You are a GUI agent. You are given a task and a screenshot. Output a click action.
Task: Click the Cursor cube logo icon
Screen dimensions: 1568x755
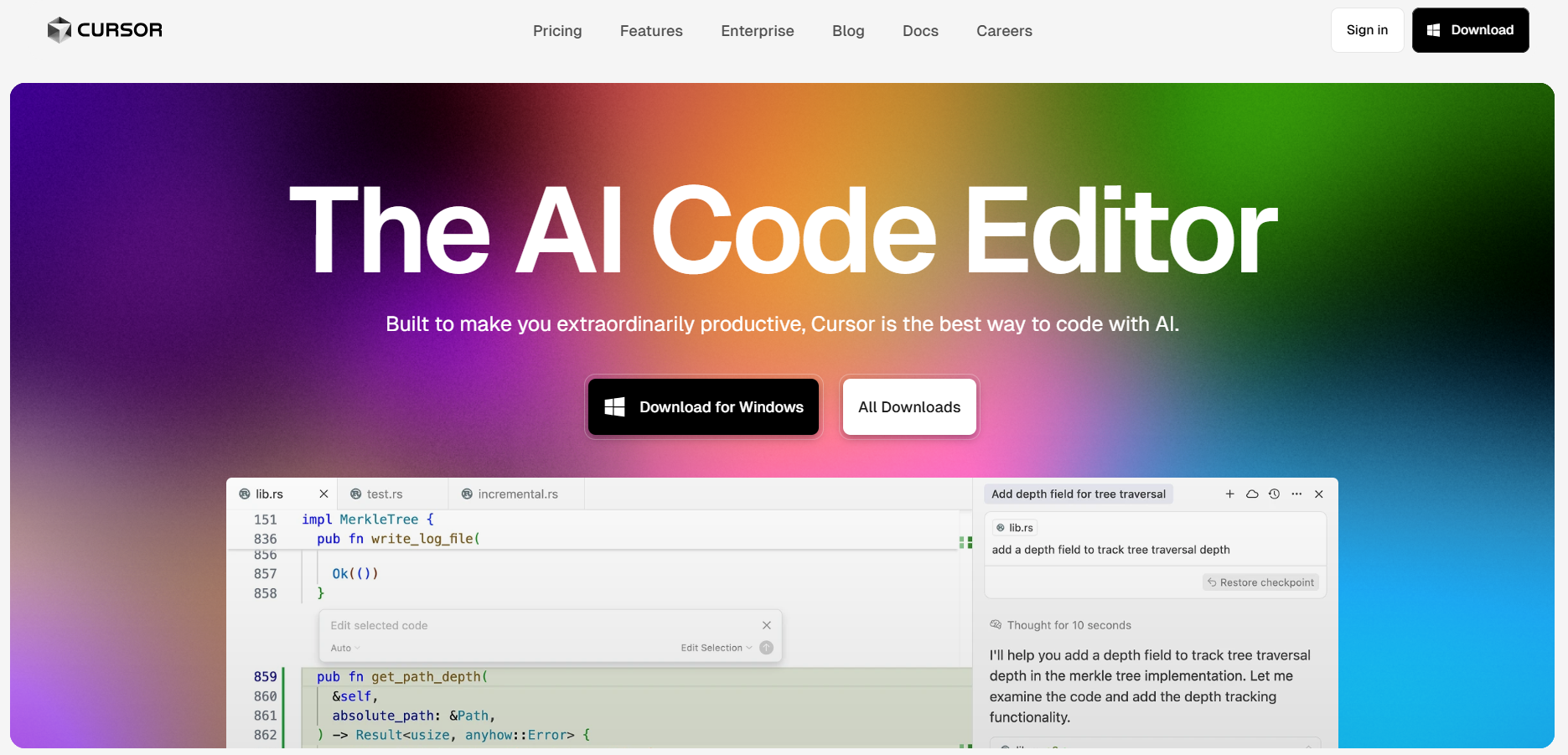(x=59, y=30)
